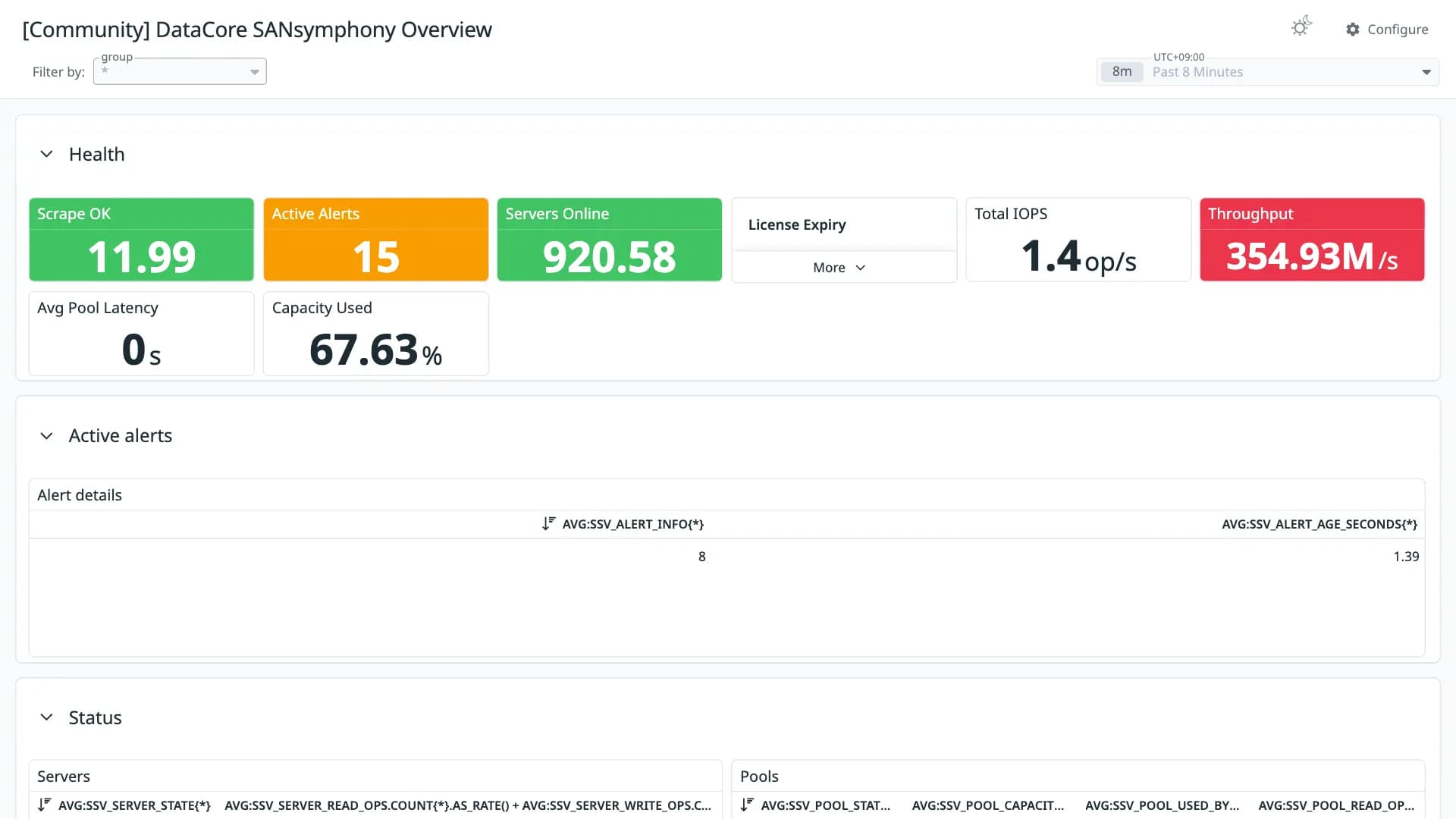This screenshot has height=819, width=1456.
Task: Sort by AVG:SSV_POOL_CAPACIT column header
Action: click(x=988, y=805)
